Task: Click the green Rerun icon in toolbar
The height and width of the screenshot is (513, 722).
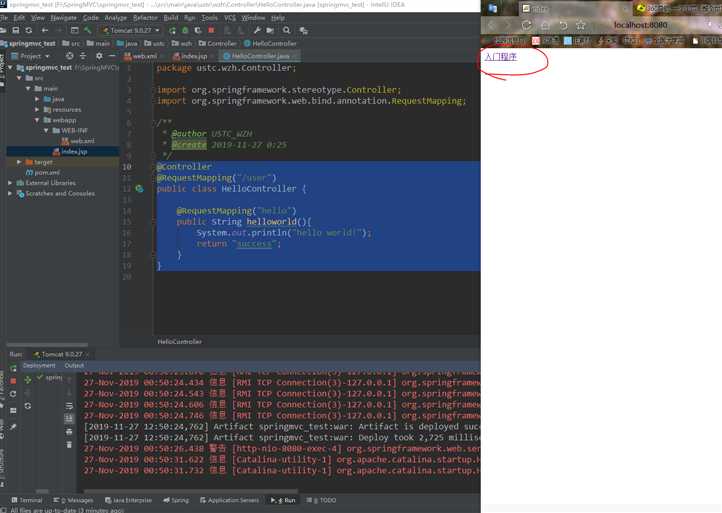Action: click(172, 30)
